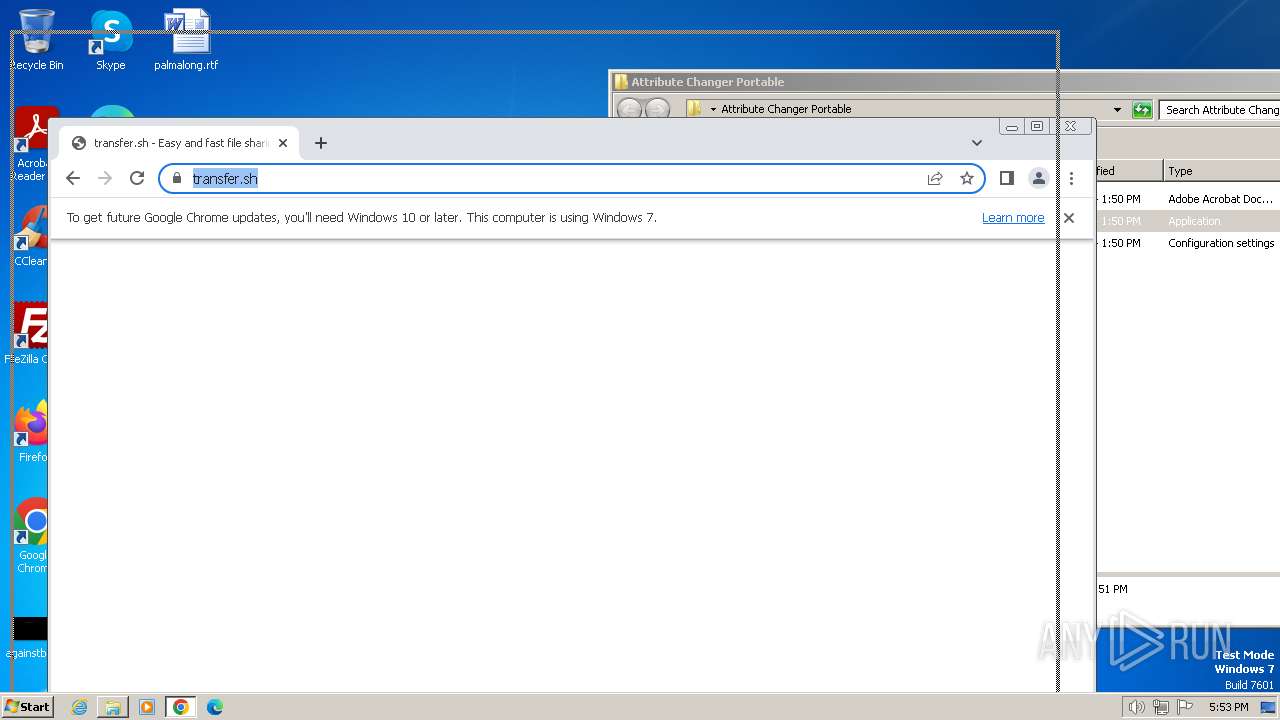Viewport: 1280px width, 720px height.
Task: Expand Chrome tab search chevron
Action: click(x=977, y=143)
